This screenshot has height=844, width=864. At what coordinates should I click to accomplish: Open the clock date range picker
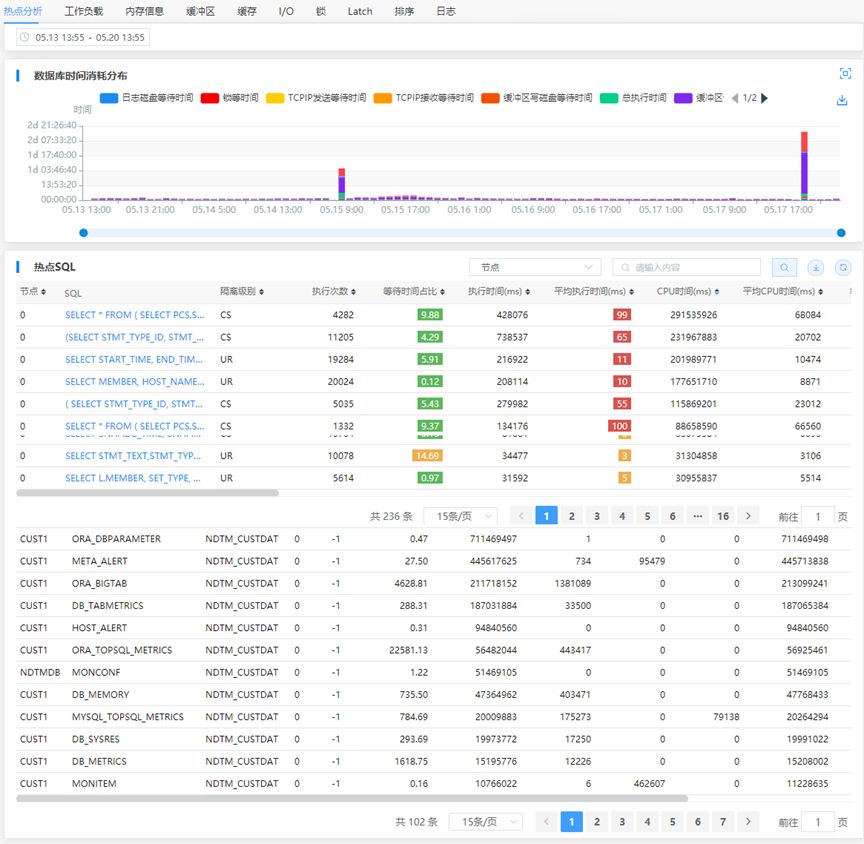click(83, 37)
